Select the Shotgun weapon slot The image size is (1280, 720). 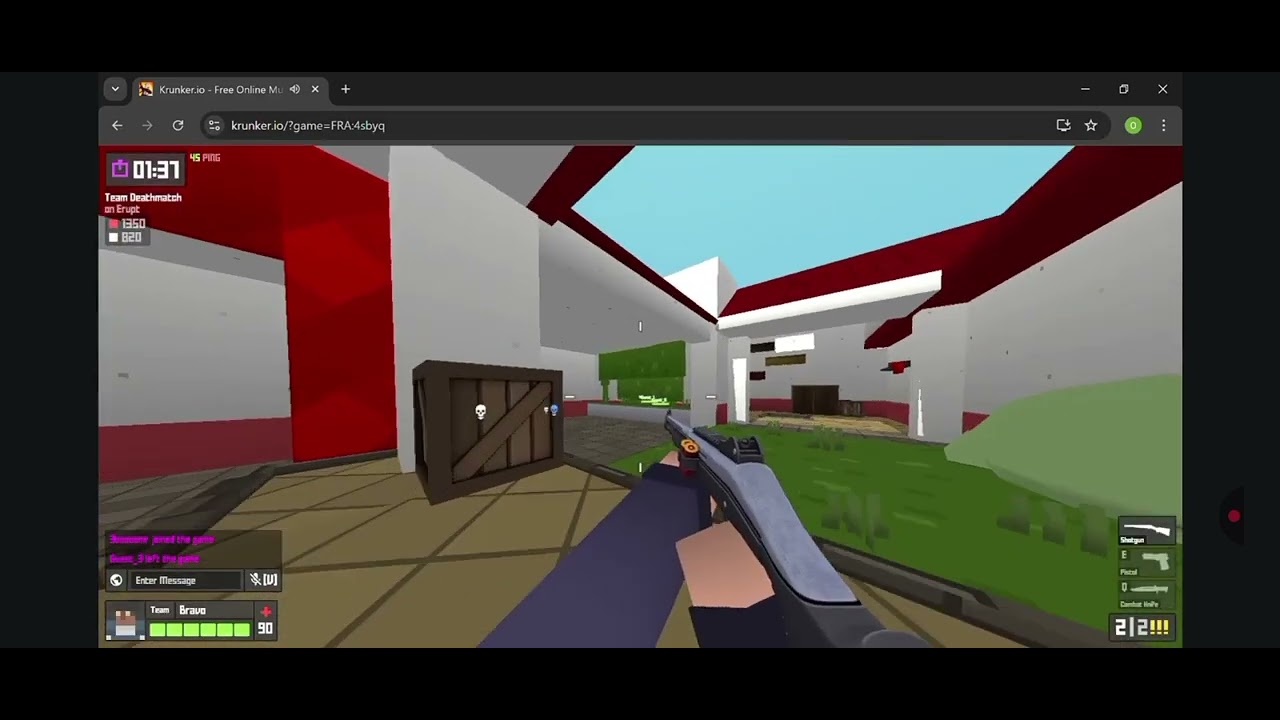point(1146,531)
